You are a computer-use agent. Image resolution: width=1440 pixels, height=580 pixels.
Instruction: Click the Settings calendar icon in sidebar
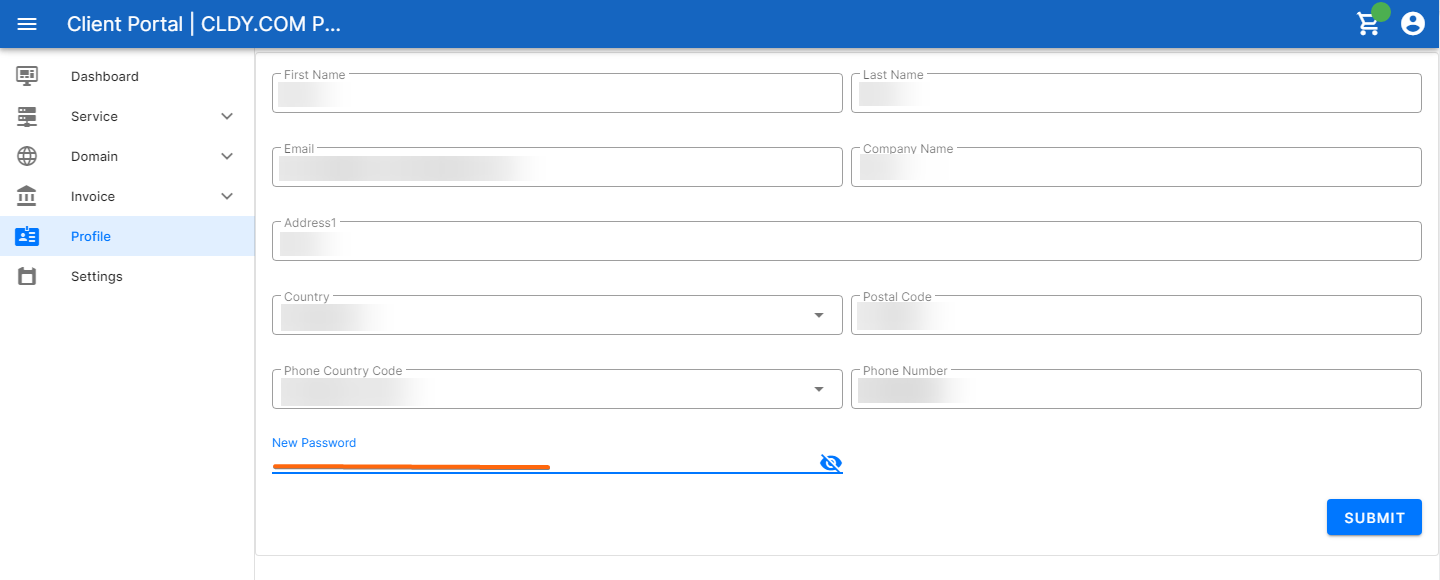(27, 276)
